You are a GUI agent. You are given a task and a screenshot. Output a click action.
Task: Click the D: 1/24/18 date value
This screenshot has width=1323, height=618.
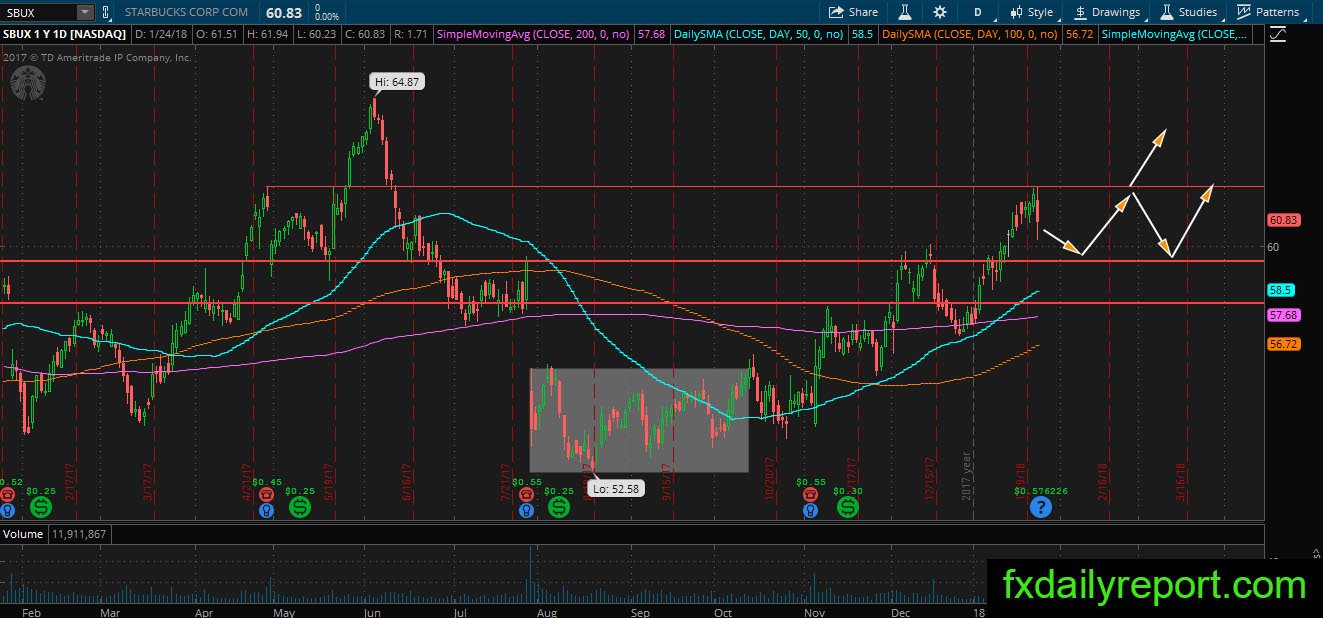point(161,34)
